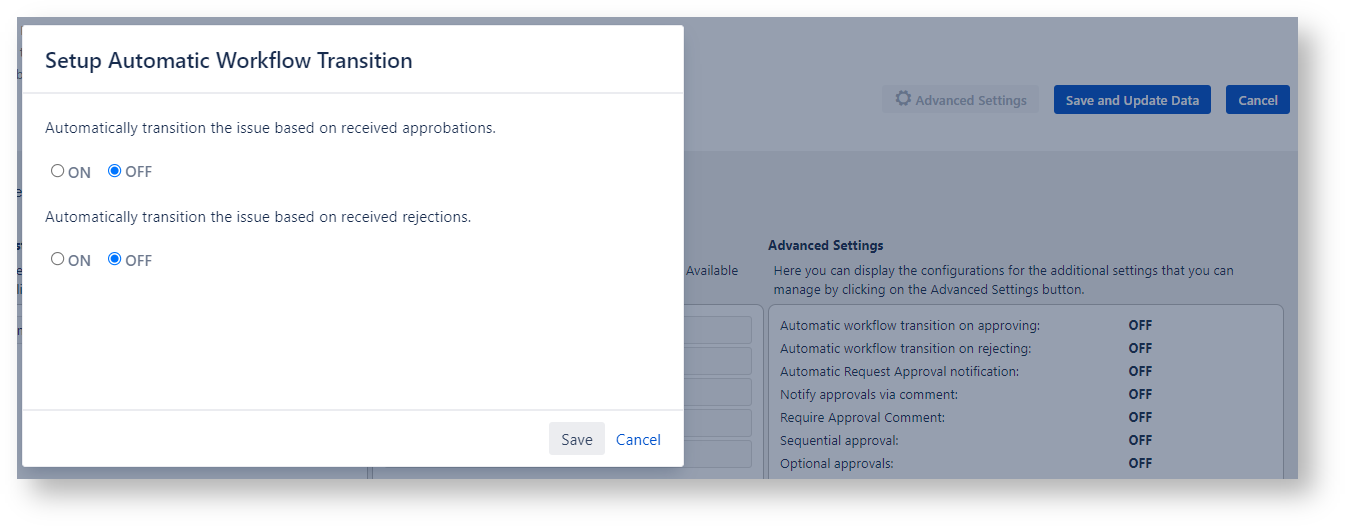Click the bold Advanced Settings section heading
Image resolution: width=1346 pixels, height=527 pixels.
click(825, 245)
